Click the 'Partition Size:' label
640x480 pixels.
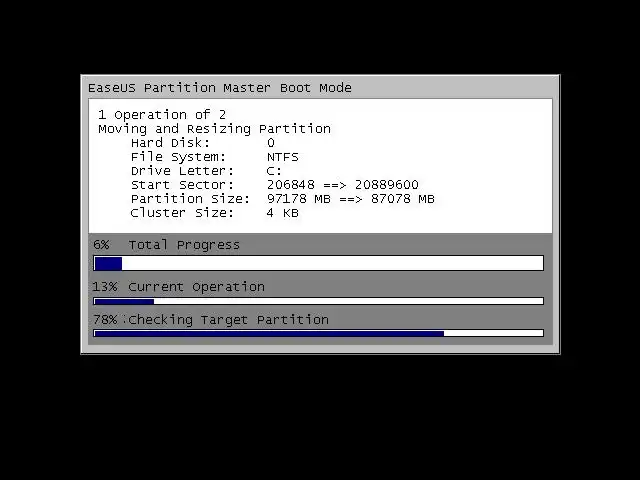click(x=190, y=199)
